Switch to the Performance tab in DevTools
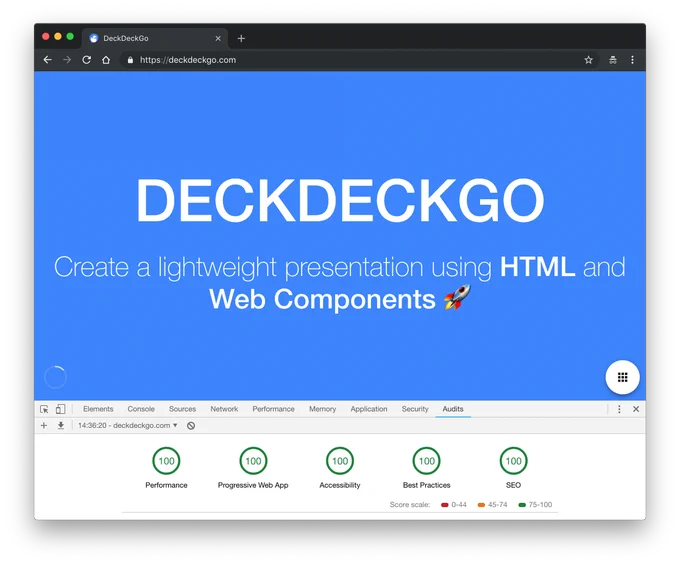The width and height of the screenshot is (680, 565). [273, 409]
